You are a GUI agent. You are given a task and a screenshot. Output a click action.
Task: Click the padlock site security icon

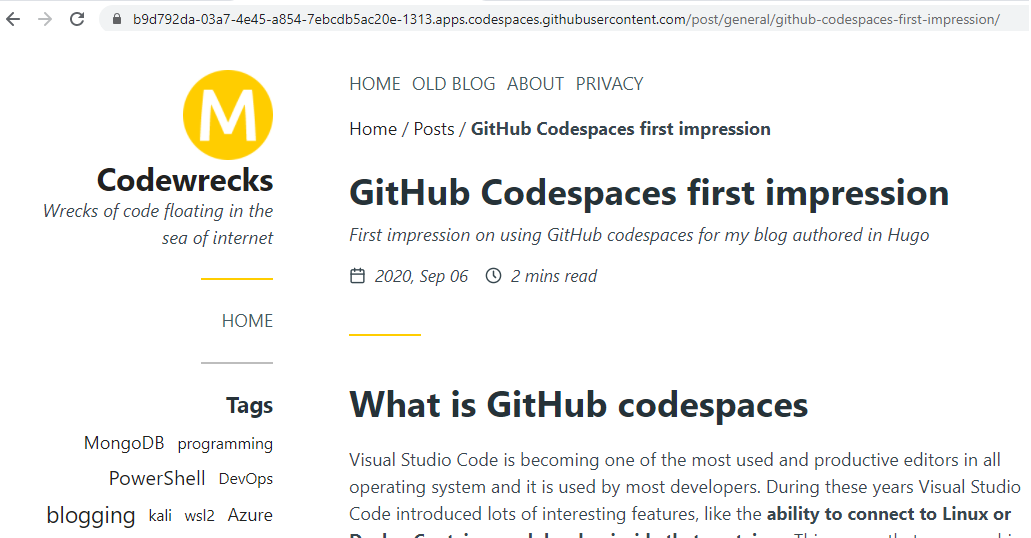[x=117, y=19]
